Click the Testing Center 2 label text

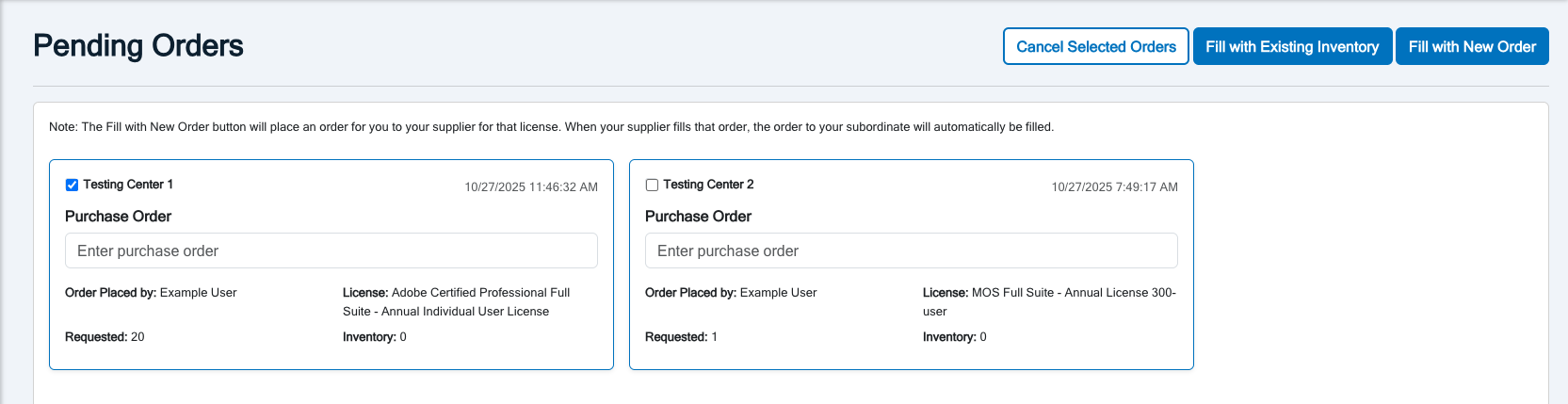pos(708,185)
